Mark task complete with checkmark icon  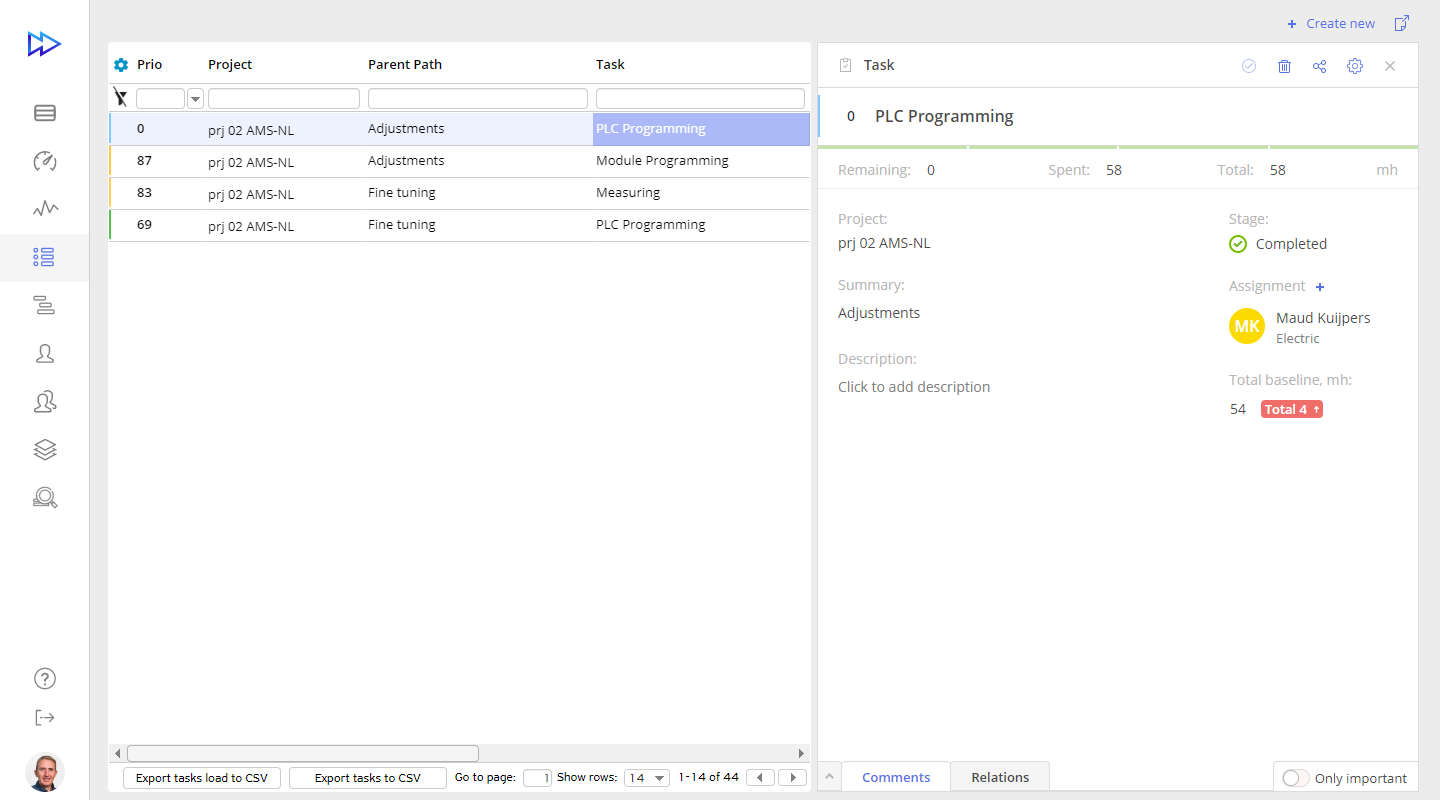coord(1249,66)
